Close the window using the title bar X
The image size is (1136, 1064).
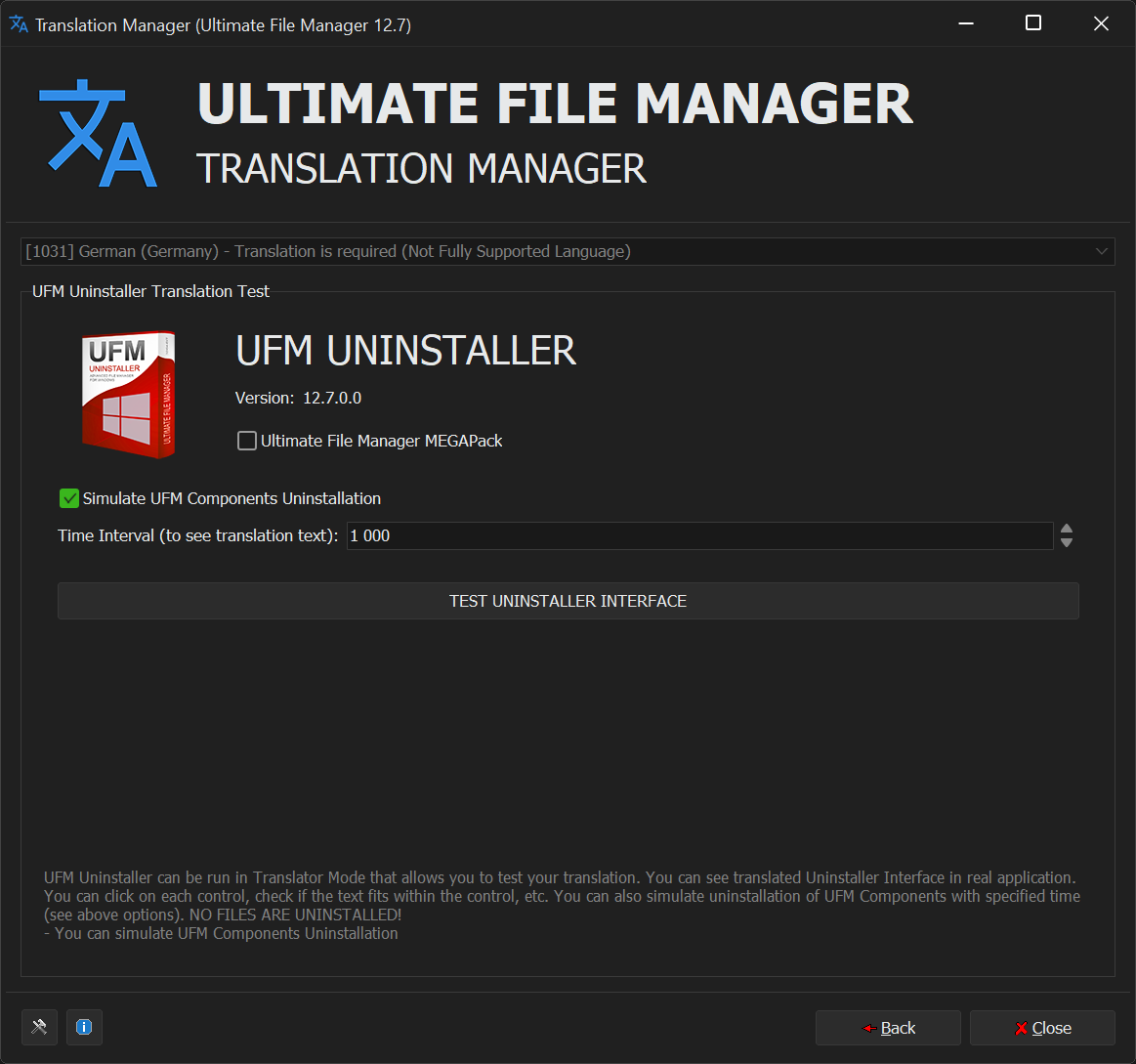[1101, 24]
